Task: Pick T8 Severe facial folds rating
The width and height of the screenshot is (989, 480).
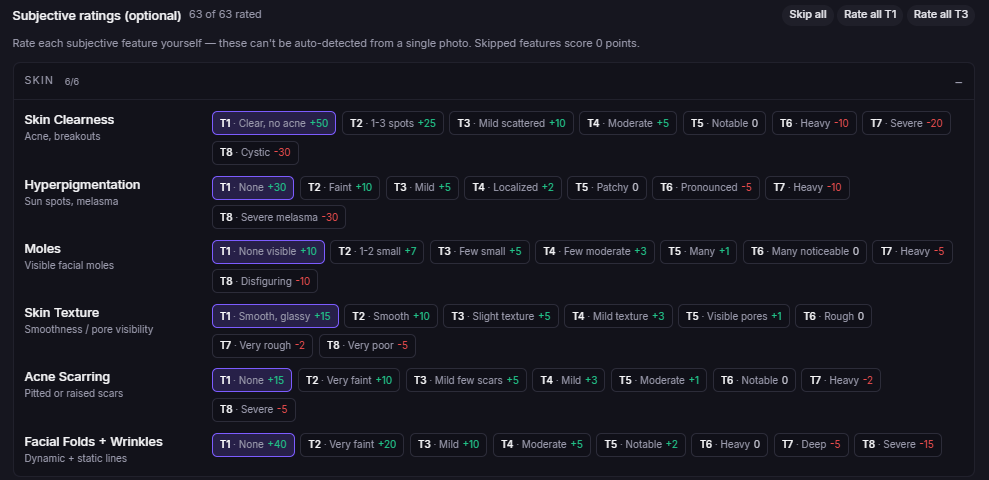Action: coord(898,445)
